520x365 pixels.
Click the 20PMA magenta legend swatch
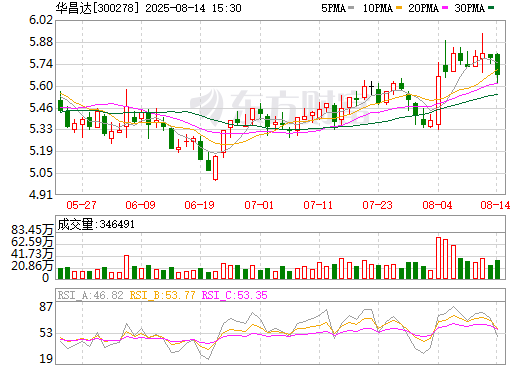coord(445,7)
